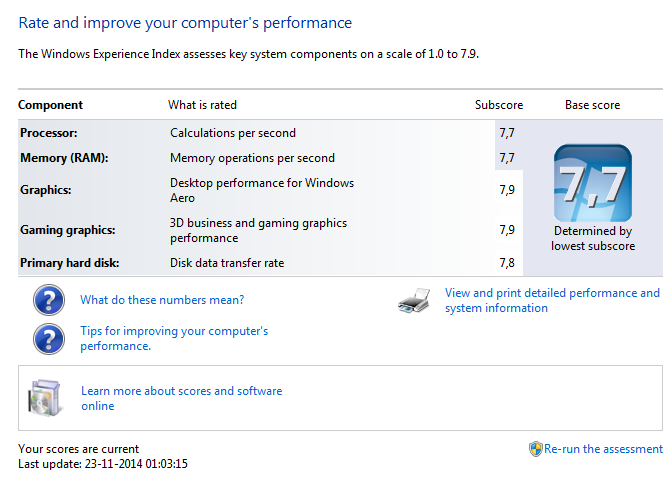View and print detailed performance information
Screen dimensions: 668x488
(552, 301)
